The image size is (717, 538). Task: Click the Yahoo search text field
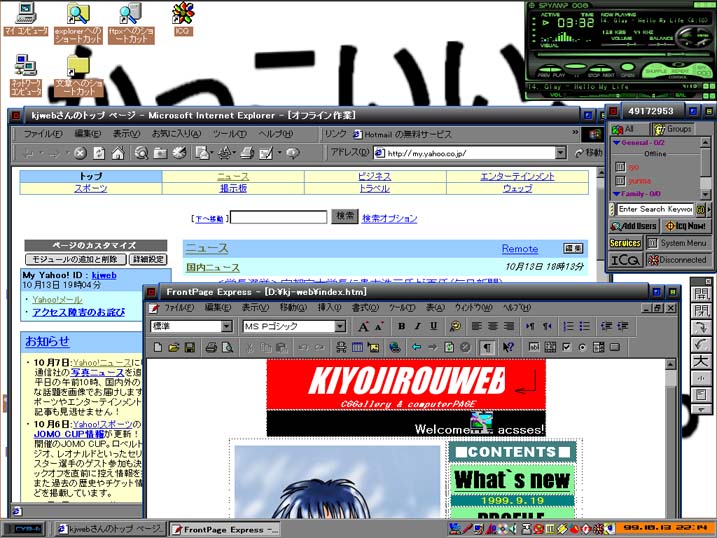tap(279, 217)
